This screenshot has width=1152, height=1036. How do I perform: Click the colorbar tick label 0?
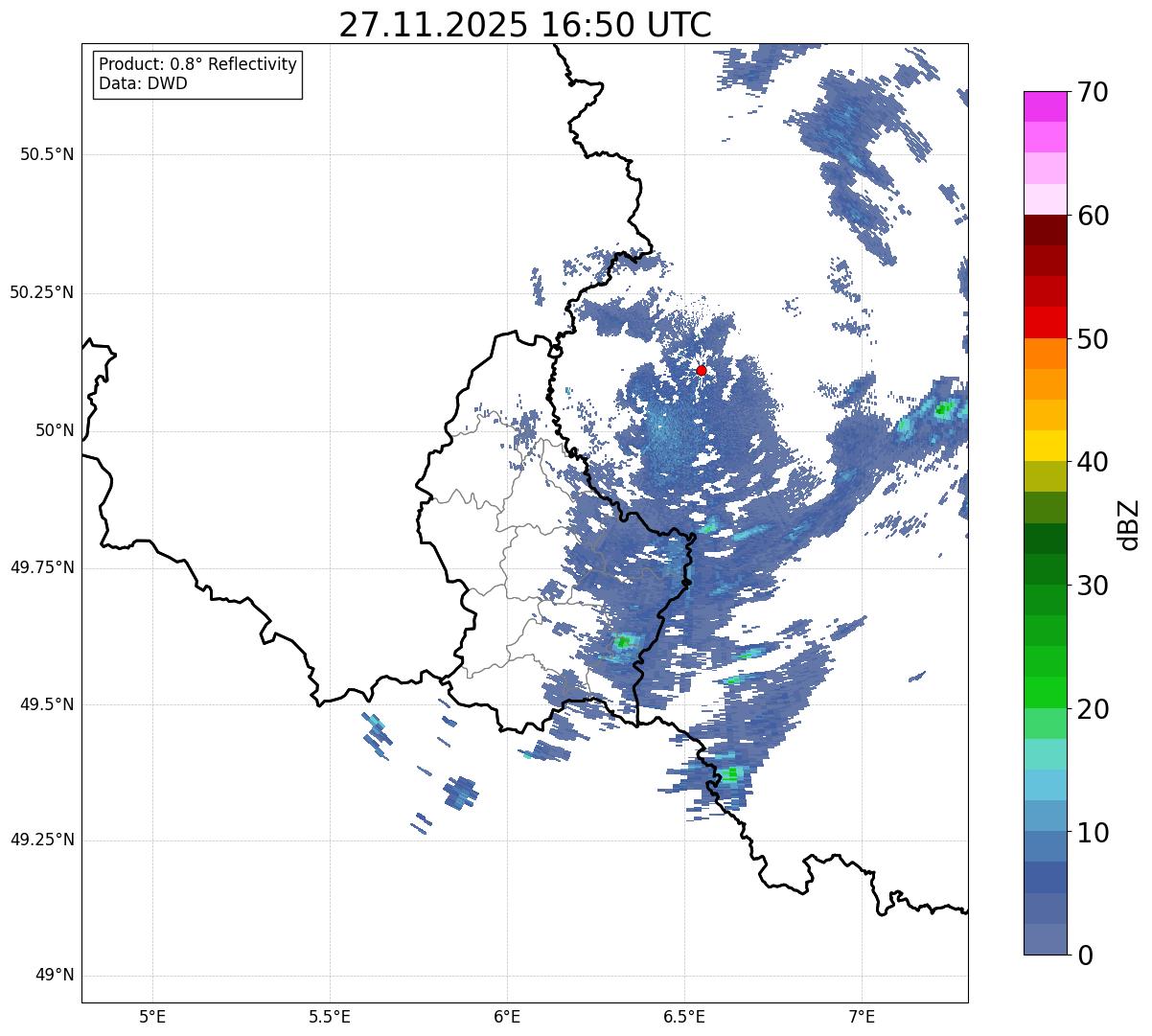click(x=1085, y=955)
